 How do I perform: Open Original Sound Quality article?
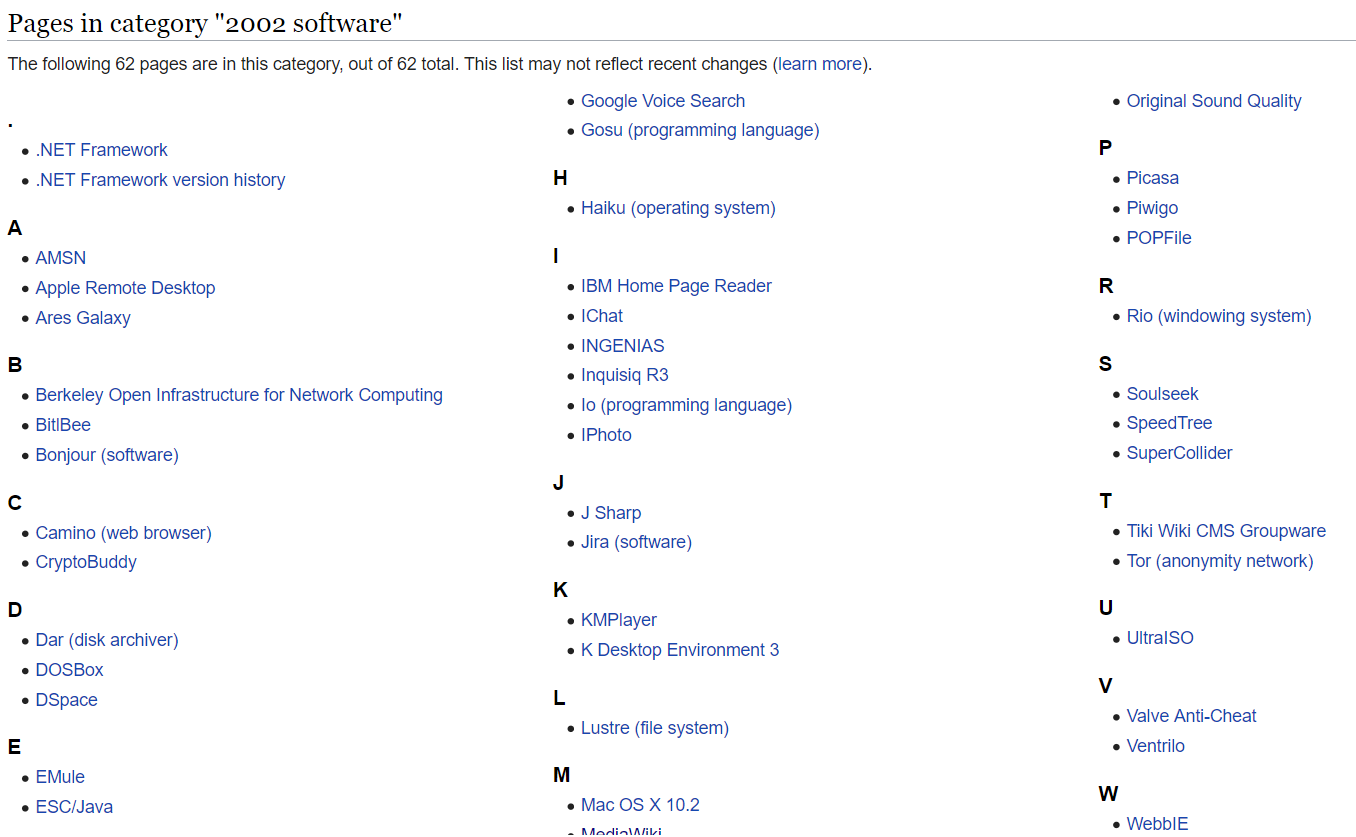(x=1214, y=101)
